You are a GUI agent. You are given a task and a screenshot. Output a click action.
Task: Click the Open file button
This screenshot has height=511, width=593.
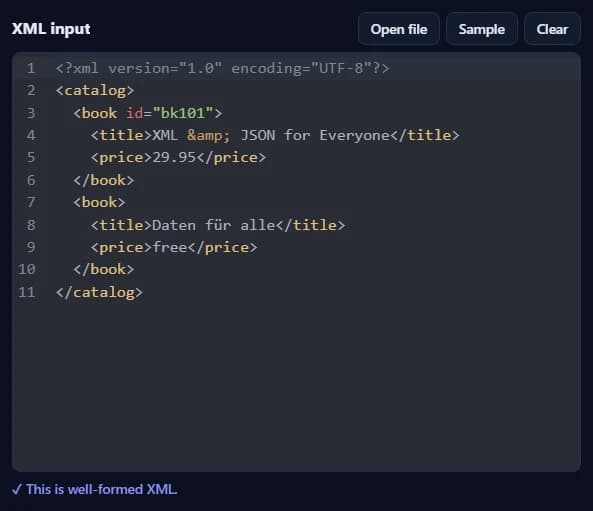tap(399, 29)
